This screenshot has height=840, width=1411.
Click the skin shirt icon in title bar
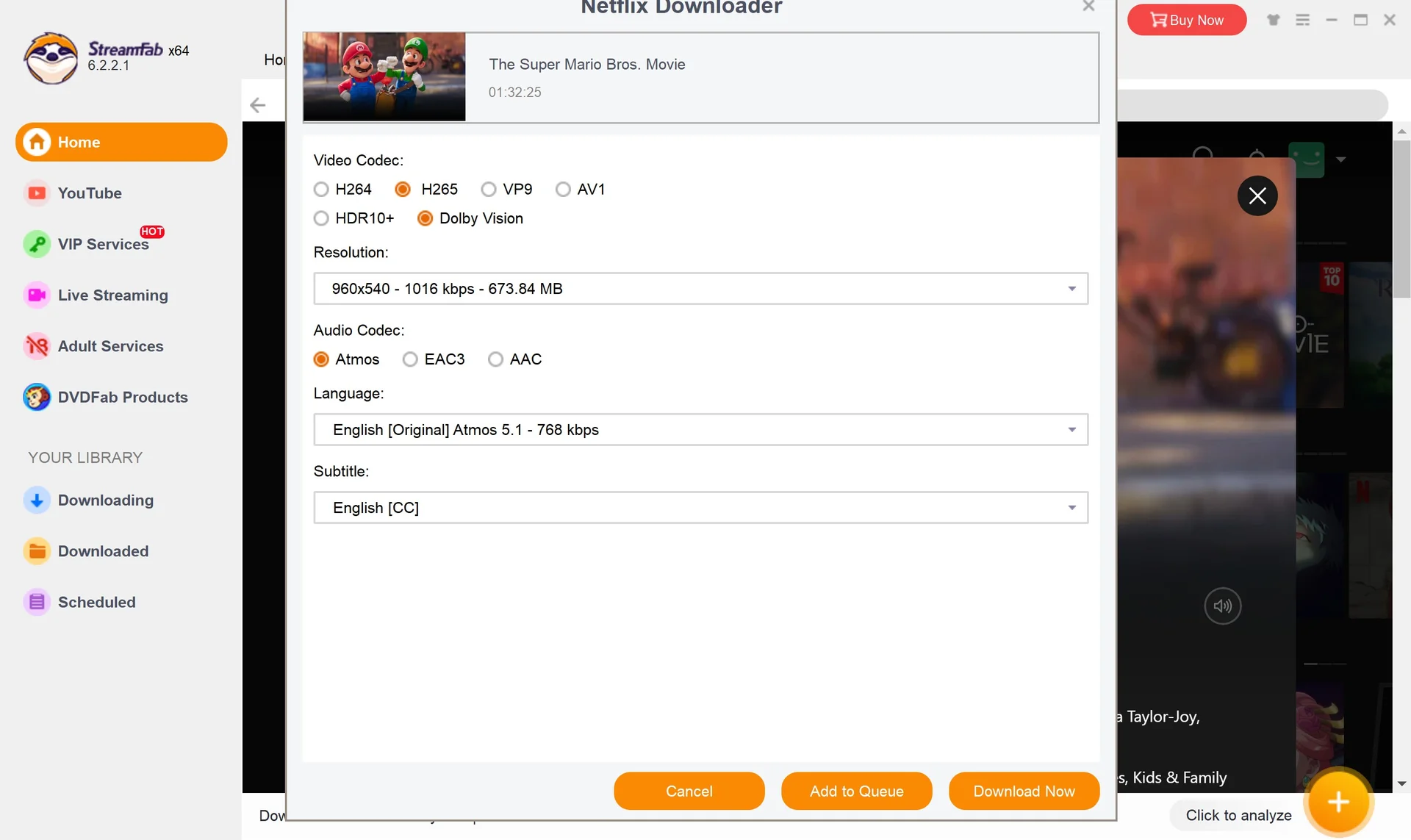1274,20
